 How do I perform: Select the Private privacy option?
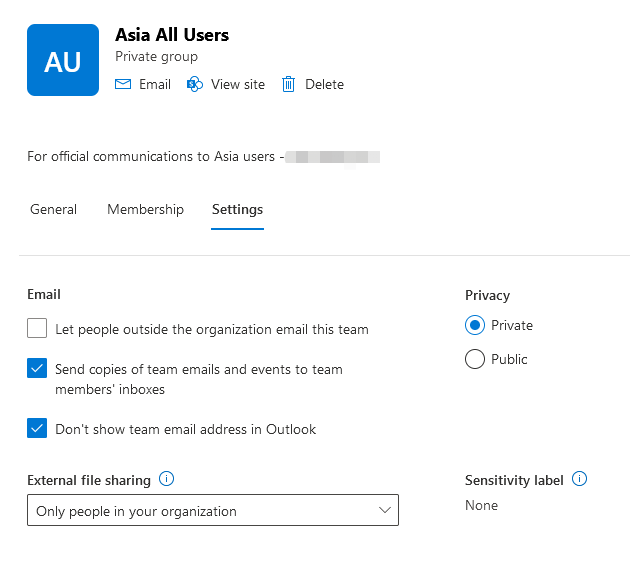pyautogui.click(x=475, y=326)
